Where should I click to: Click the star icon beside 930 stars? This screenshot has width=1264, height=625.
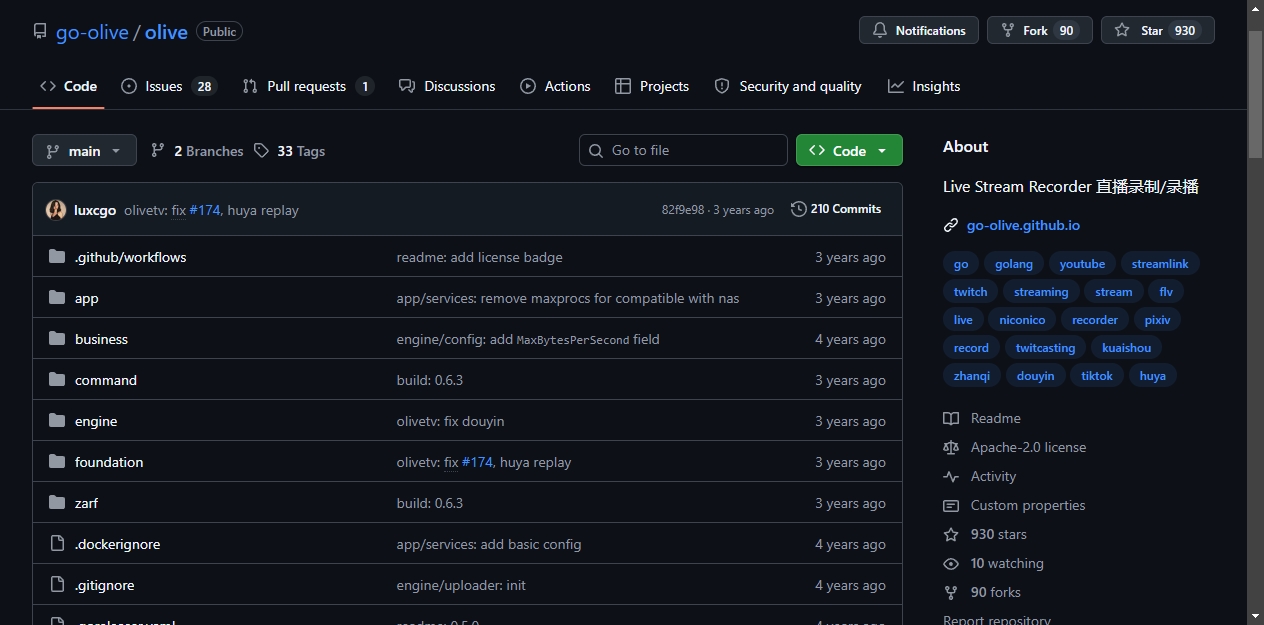(951, 534)
